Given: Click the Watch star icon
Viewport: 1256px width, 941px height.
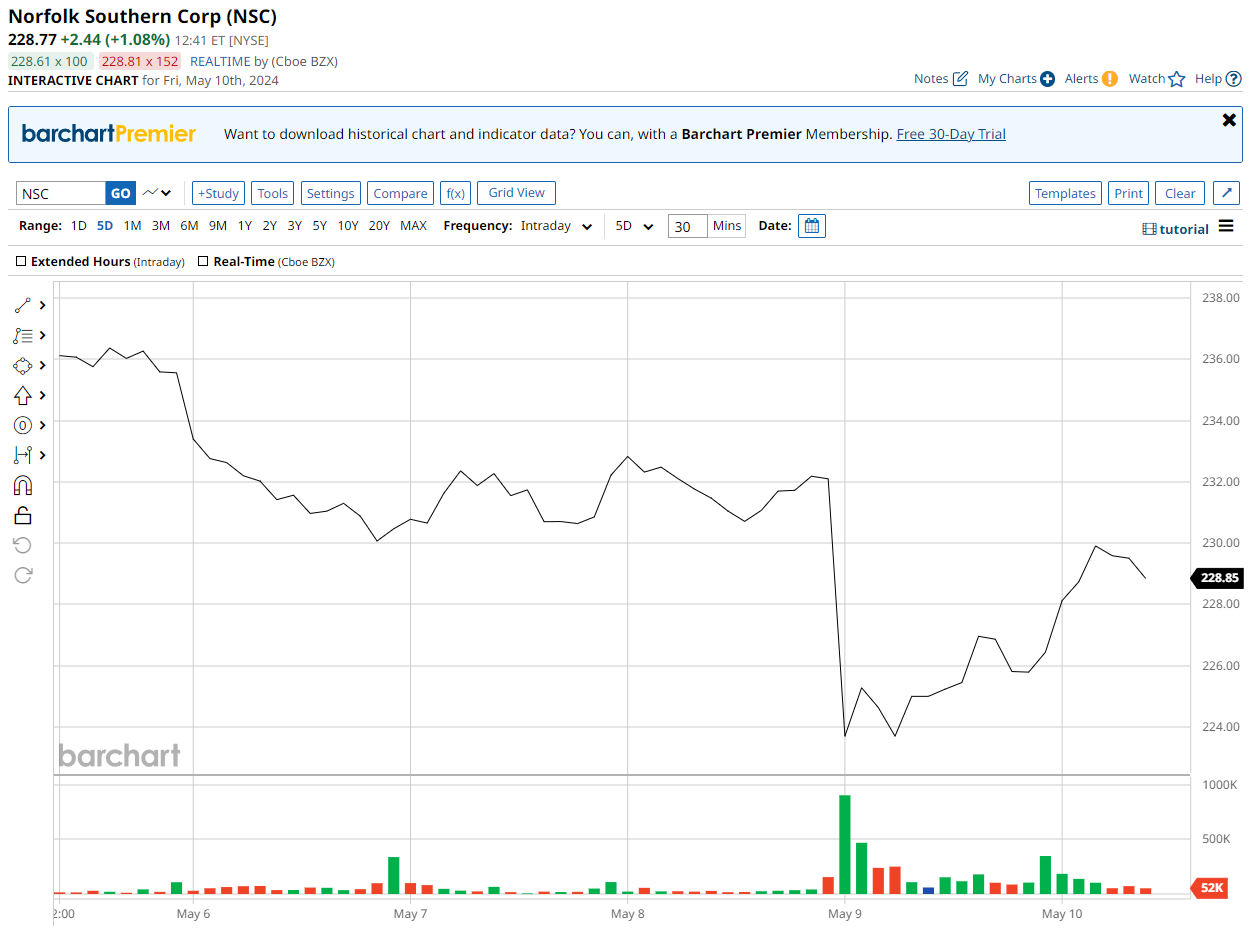Looking at the screenshot, I should point(1177,79).
